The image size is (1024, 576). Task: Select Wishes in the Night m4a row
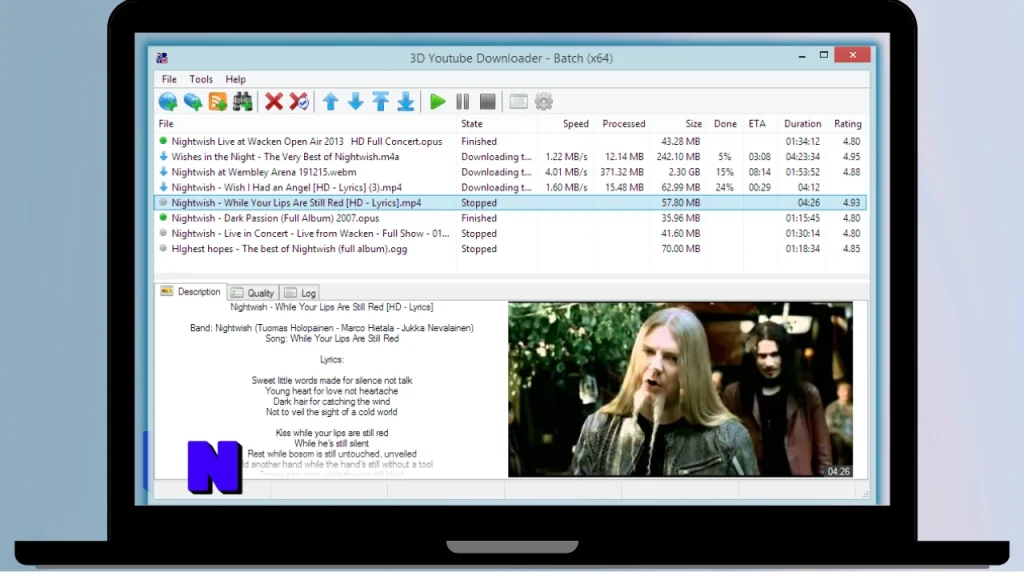pyautogui.click(x=511, y=157)
